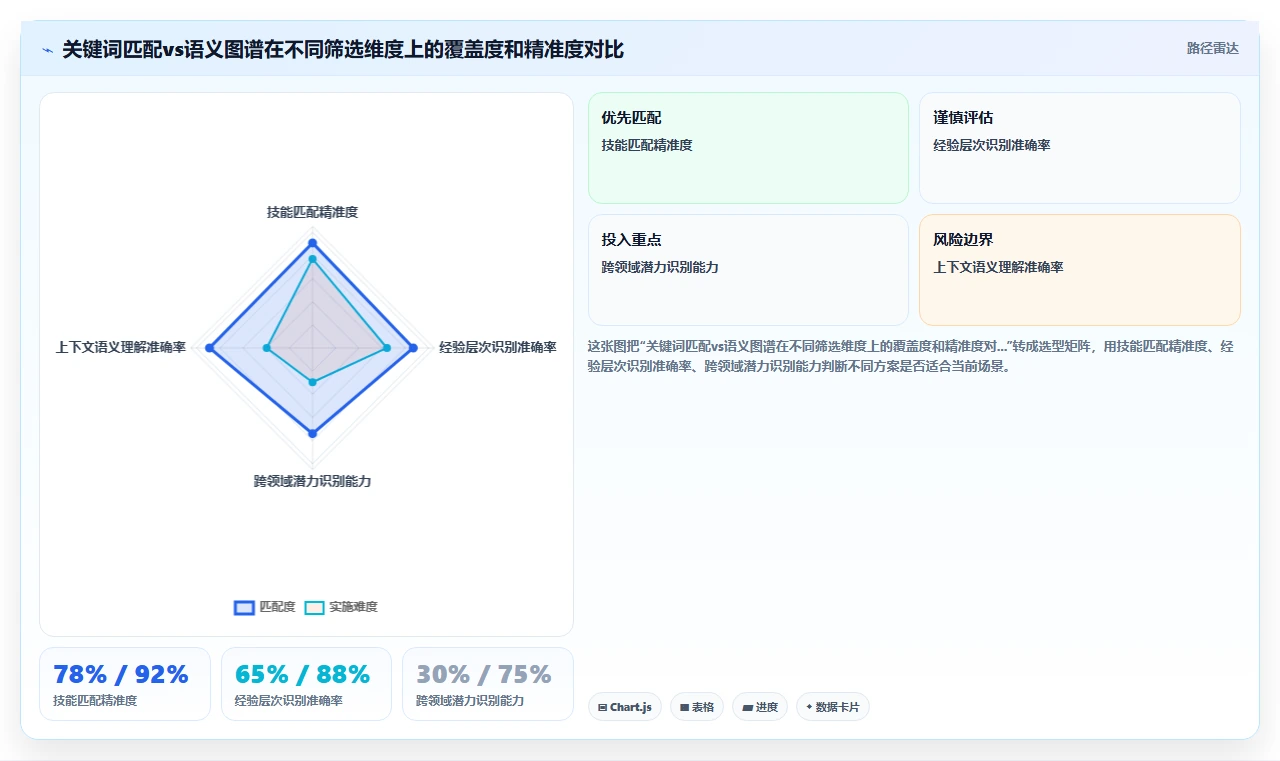Click 技能匹配精准度 text inside 优先匹配 card
Viewport: 1280px width, 761px height.
pyautogui.click(x=647, y=145)
